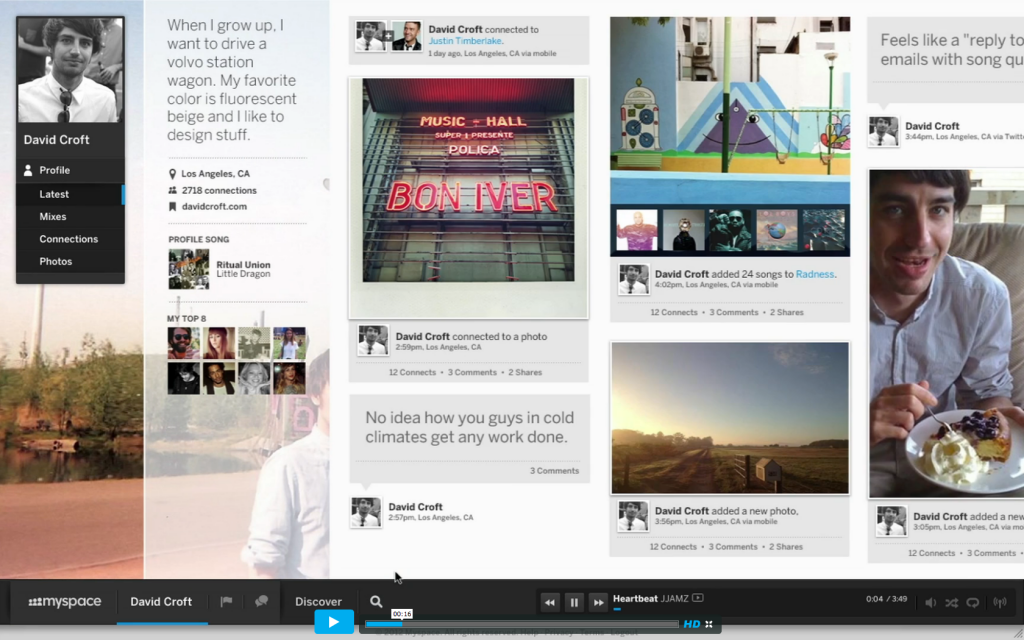Open the Little Dragon artist name

coord(243,274)
